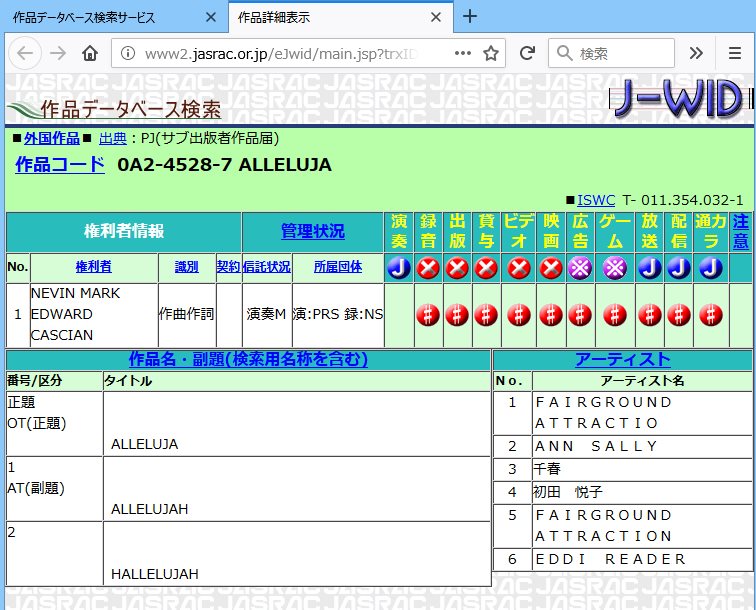Click the red X icon under 映画
Image resolution: width=756 pixels, height=610 pixels.
551,268
